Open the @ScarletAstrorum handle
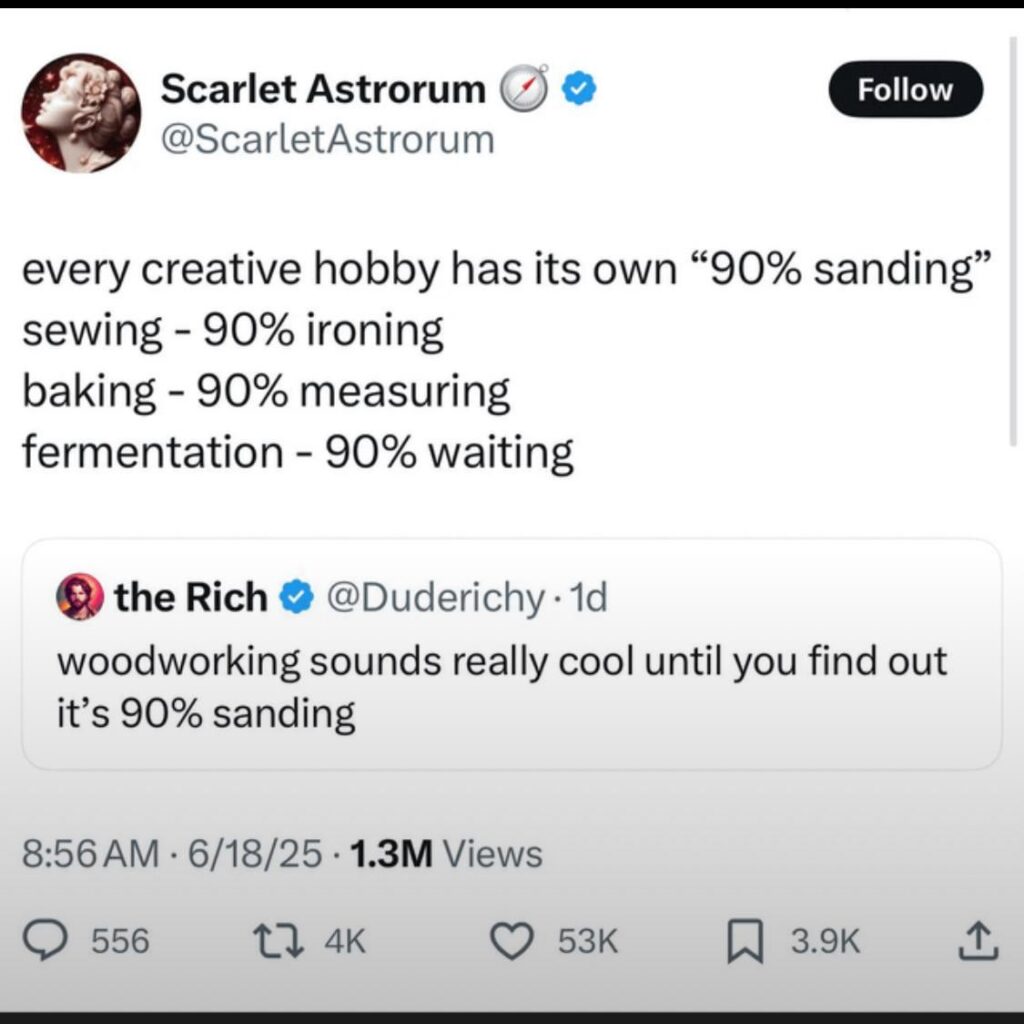Screen dimensions: 1024x1024 (330, 139)
